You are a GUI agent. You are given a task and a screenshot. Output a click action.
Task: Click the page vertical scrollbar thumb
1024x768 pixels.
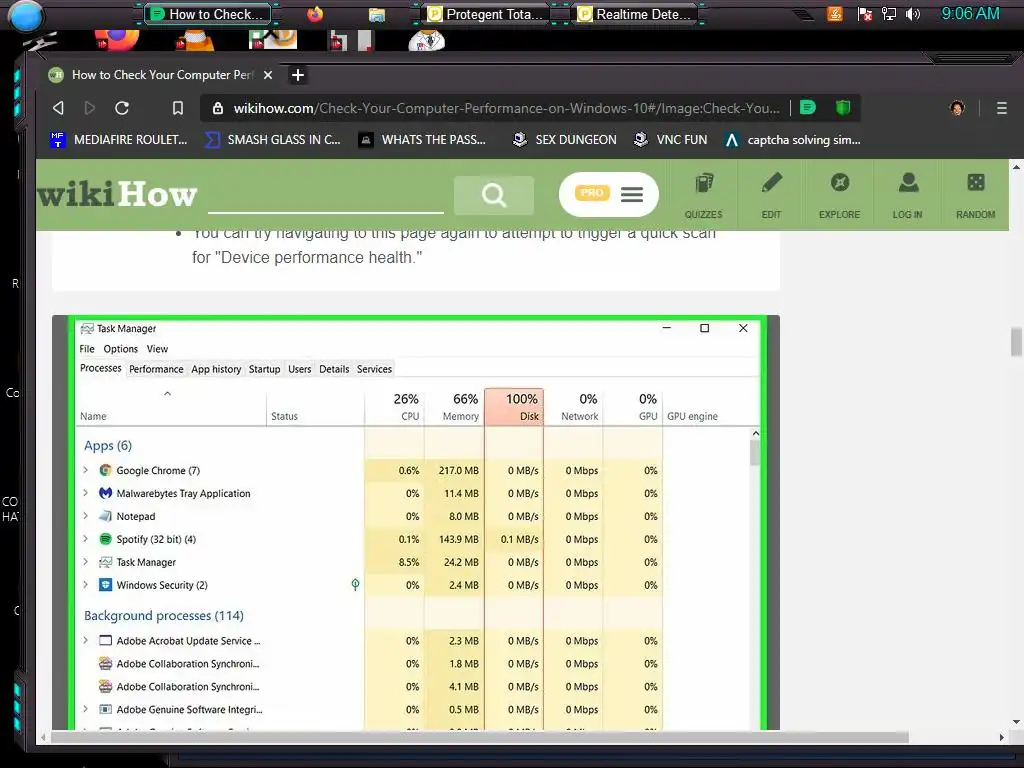pos(1016,342)
